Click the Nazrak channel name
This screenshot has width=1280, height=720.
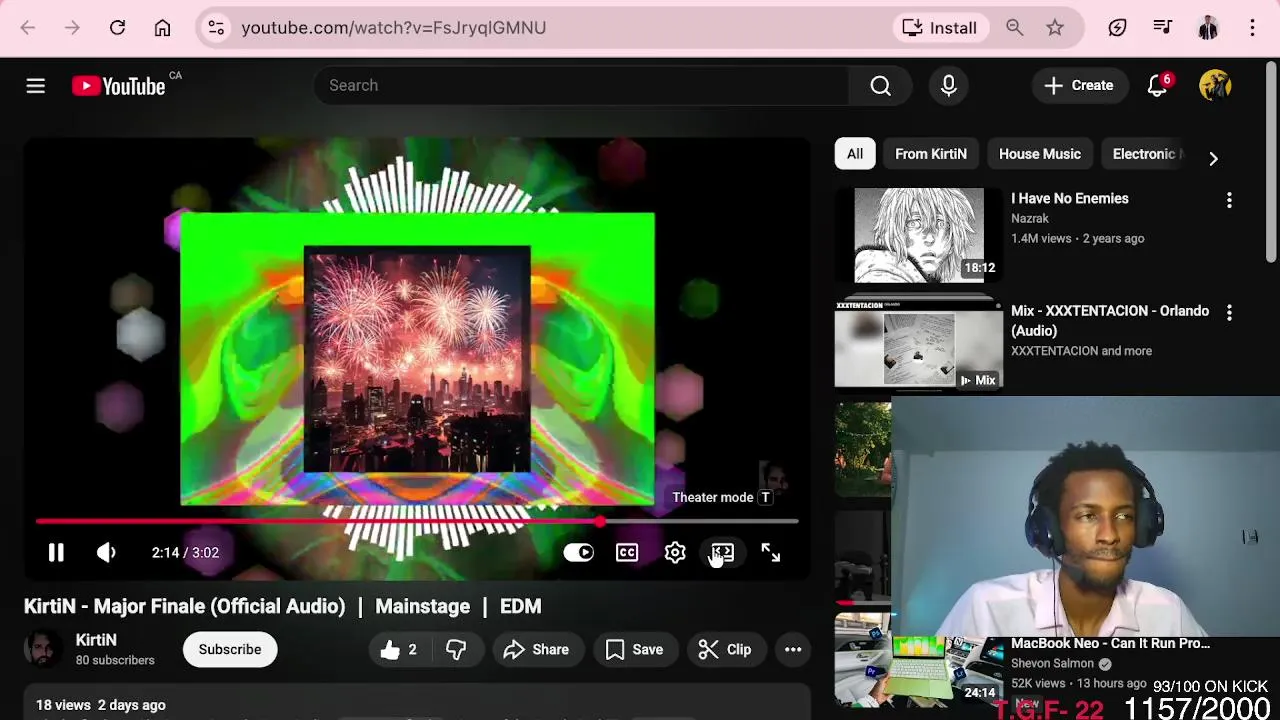pyautogui.click(x=1030, y=218)
